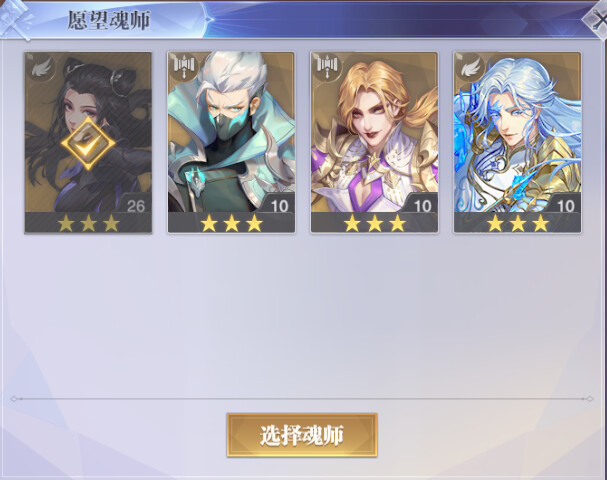Image resolution: width=607 pixels, height=480 pixels.
Task: Click the level 10 badge on the blonde card
Action: [x=422, y=206]
